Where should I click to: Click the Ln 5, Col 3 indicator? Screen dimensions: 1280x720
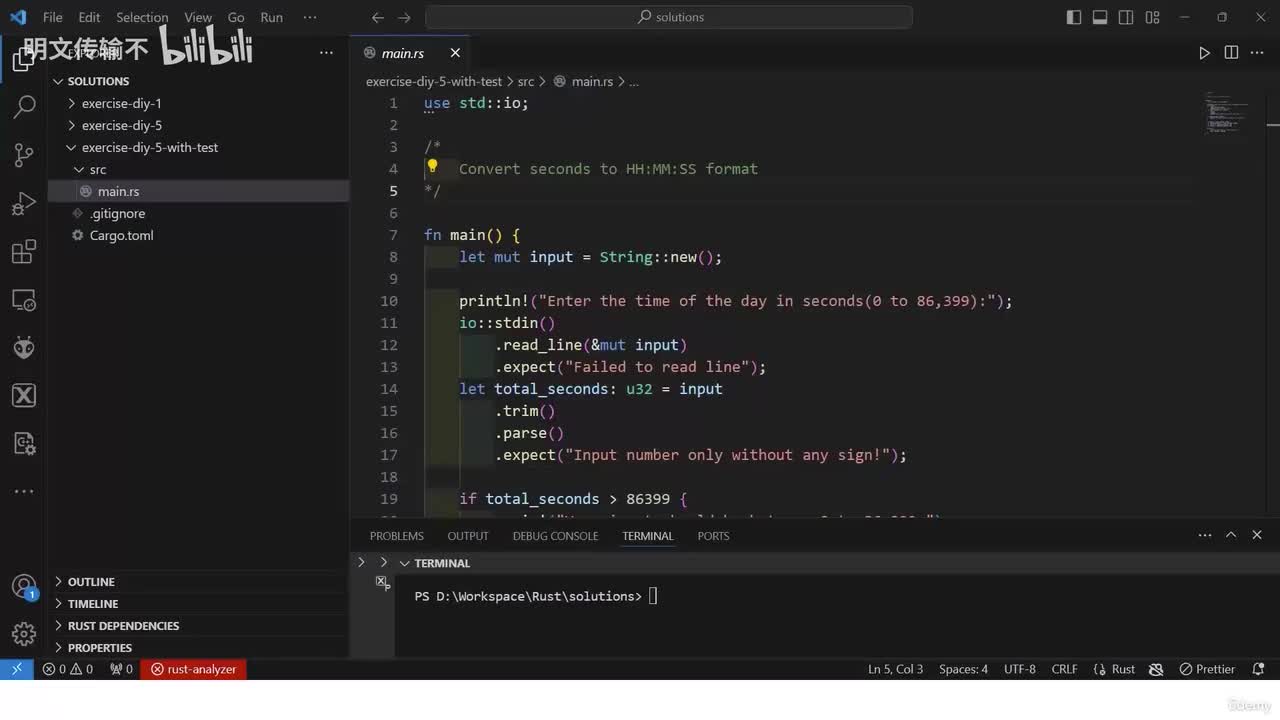click(895, 669)
